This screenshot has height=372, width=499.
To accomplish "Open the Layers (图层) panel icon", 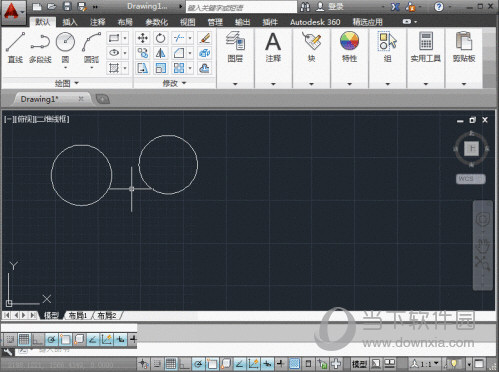I will point(235,41).
